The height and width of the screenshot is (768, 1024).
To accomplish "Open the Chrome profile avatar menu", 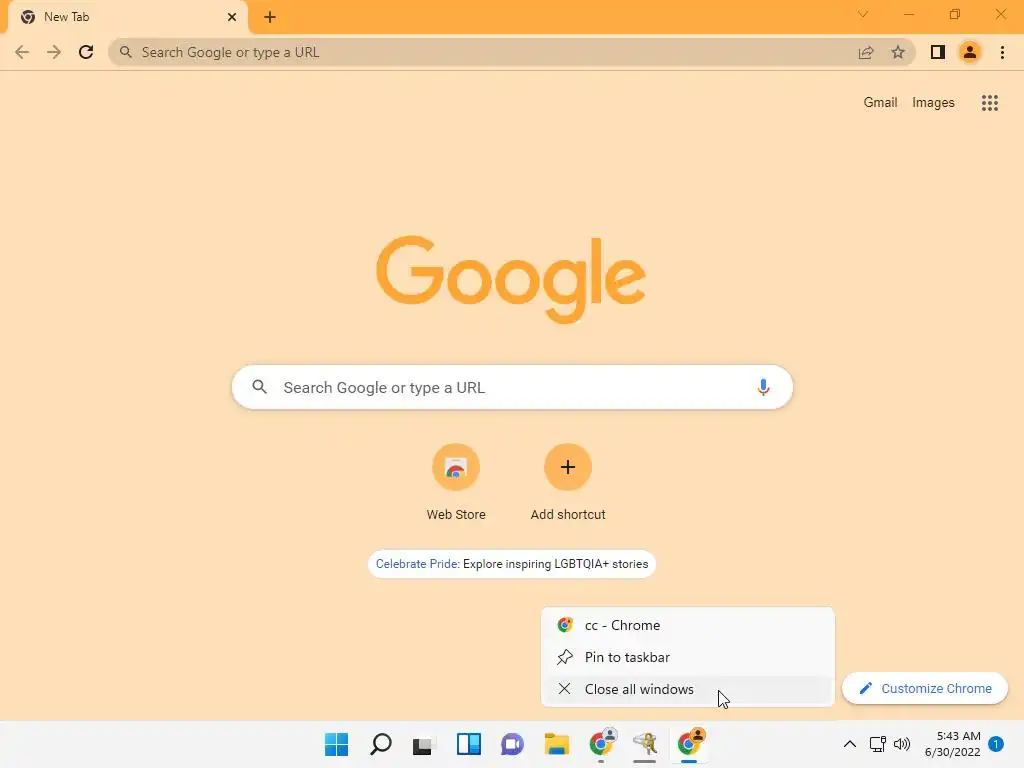I will click(970, 52).
